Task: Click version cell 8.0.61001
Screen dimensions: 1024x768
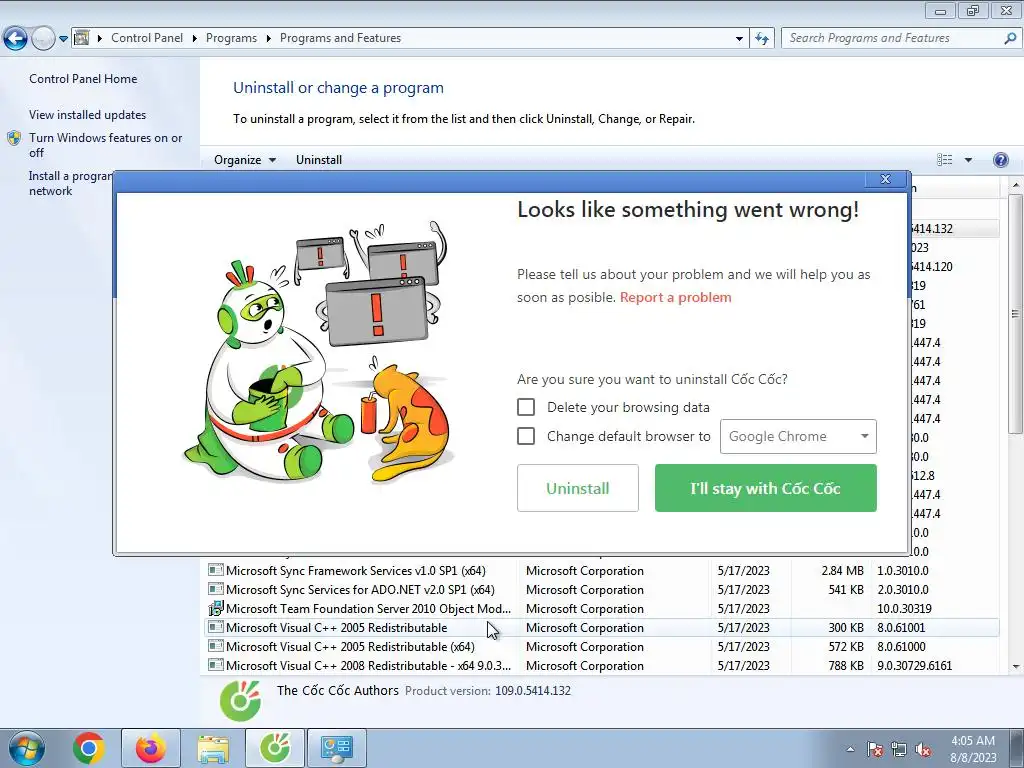Action: pos(901,628)
